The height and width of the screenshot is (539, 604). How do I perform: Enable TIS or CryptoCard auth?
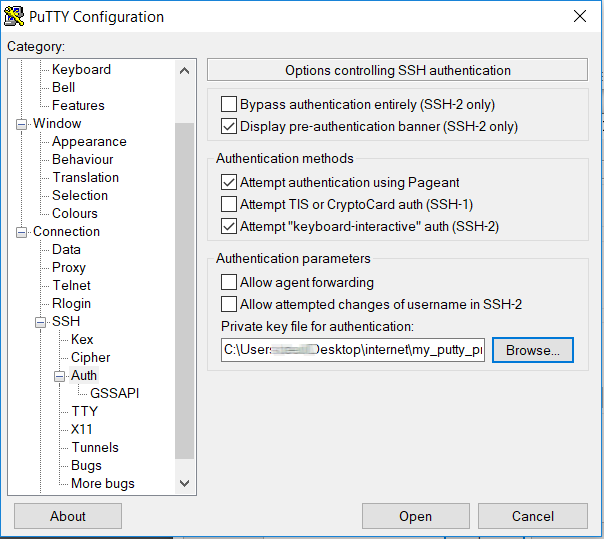pyautogui.click(x=229, y=204)
